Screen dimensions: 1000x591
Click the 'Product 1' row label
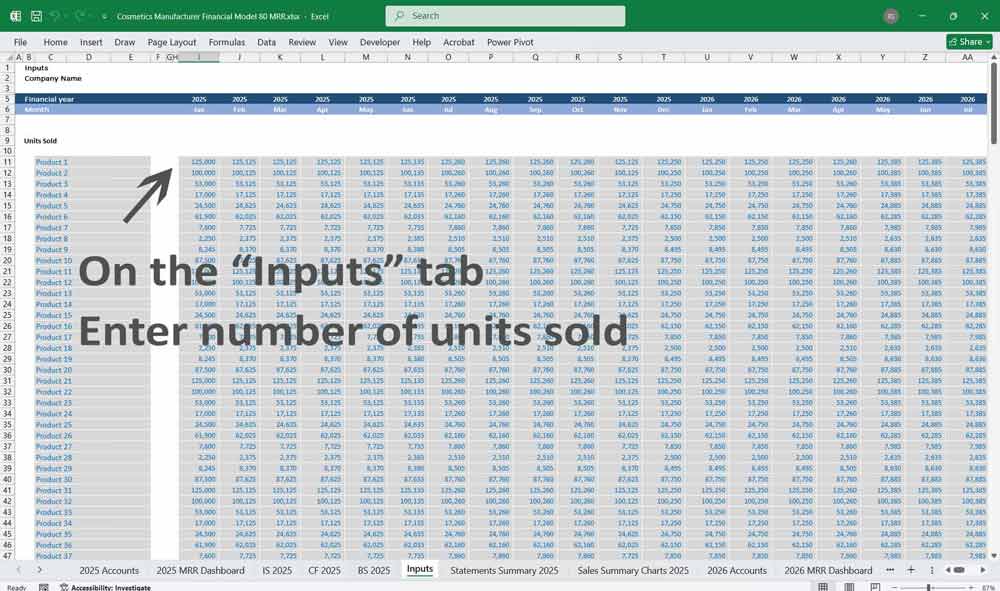(52, 162)
